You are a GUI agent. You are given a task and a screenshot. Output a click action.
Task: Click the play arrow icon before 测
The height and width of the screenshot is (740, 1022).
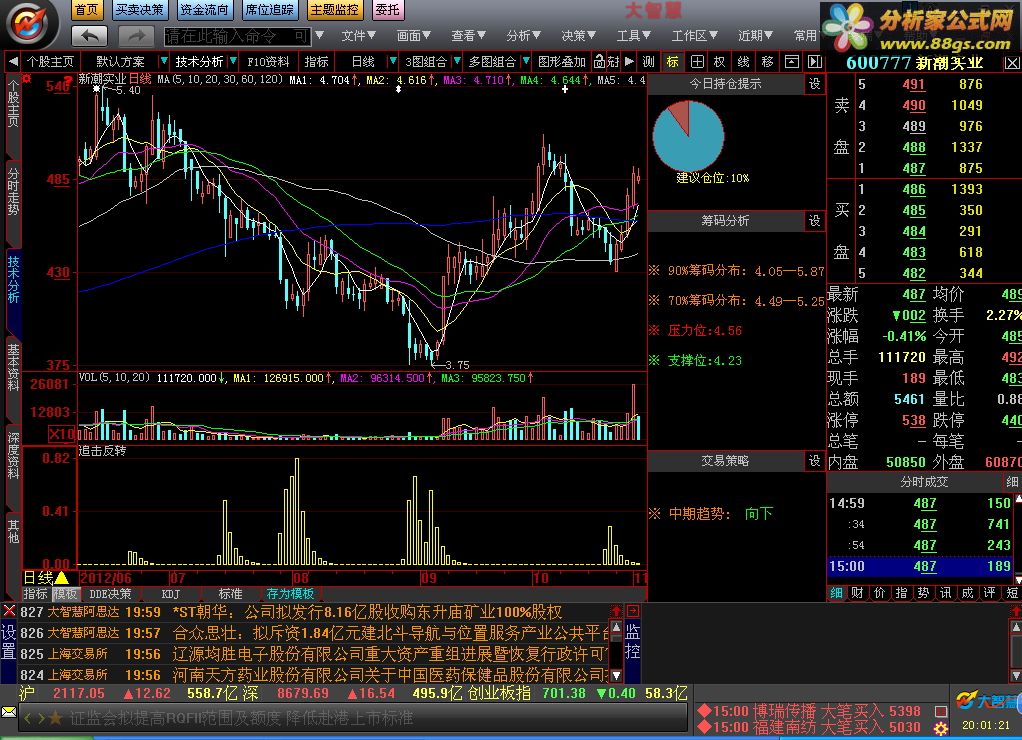629,62
